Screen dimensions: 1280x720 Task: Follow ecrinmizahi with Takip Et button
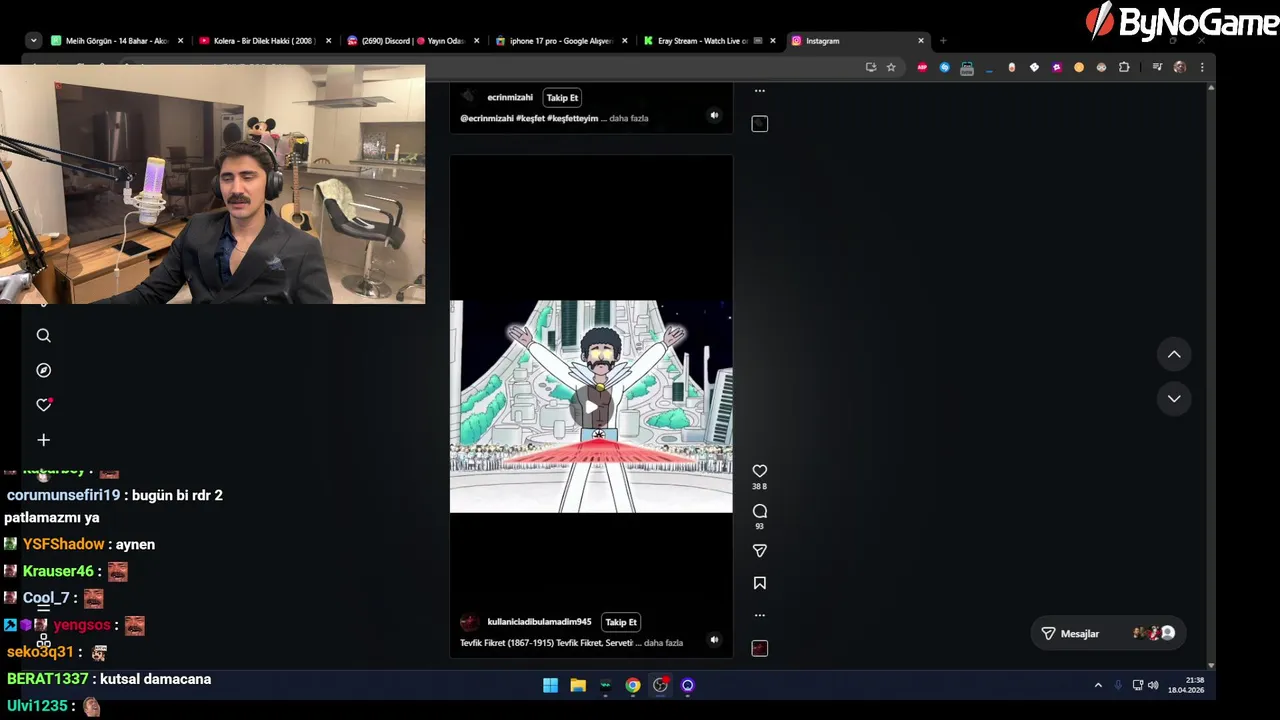[562, 97]
